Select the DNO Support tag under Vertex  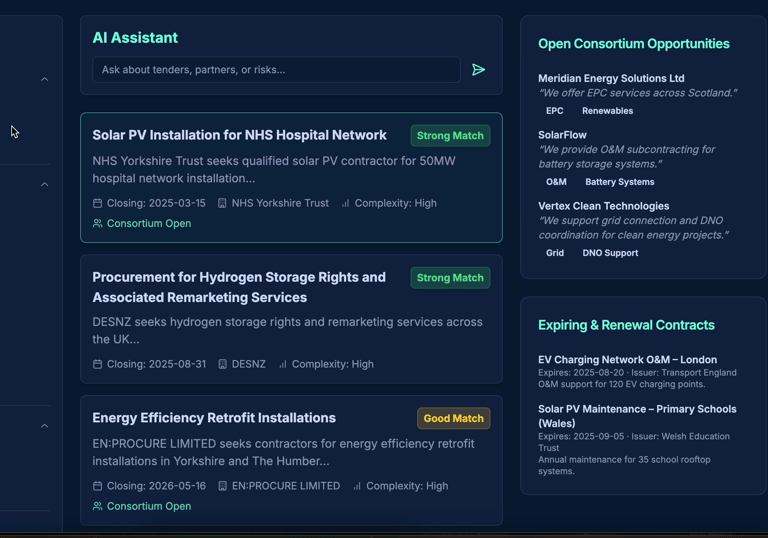(610, 253)
